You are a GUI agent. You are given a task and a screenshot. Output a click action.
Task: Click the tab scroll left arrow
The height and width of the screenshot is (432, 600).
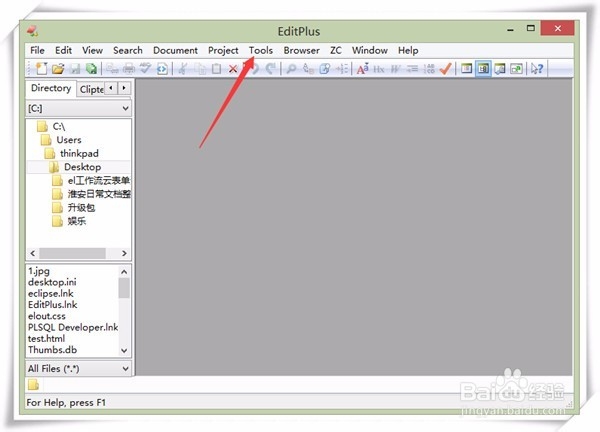111,88
